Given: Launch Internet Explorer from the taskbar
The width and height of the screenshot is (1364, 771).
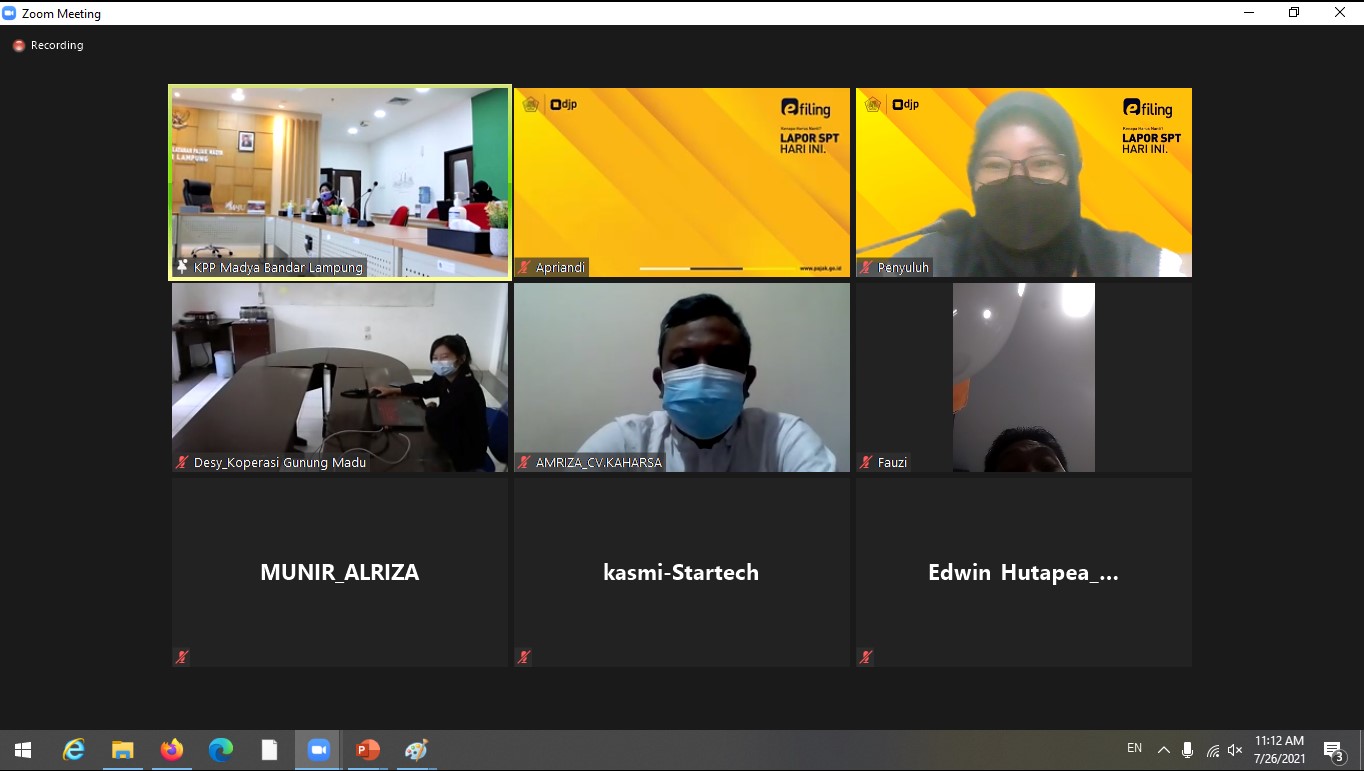Looking at the screenshot, I should click(74, 750).
